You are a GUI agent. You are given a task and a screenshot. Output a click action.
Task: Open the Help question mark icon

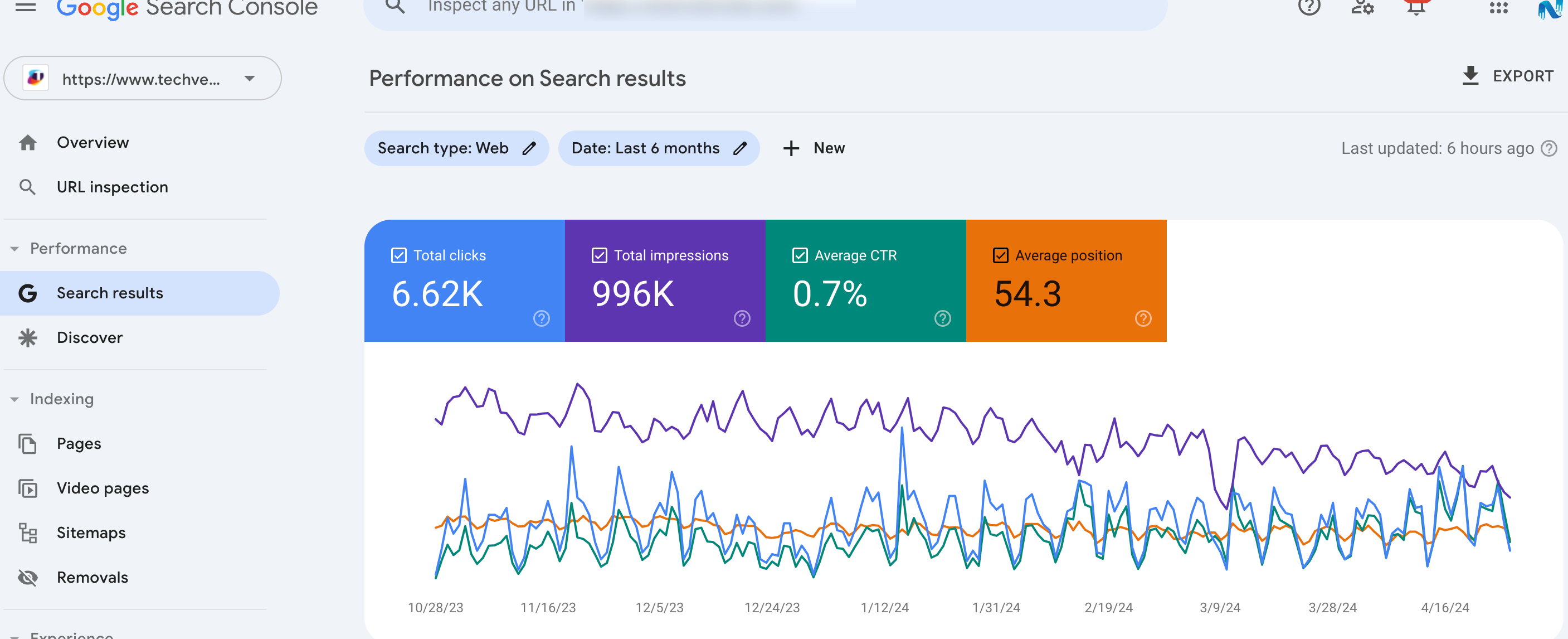[x=1309, y=6]
